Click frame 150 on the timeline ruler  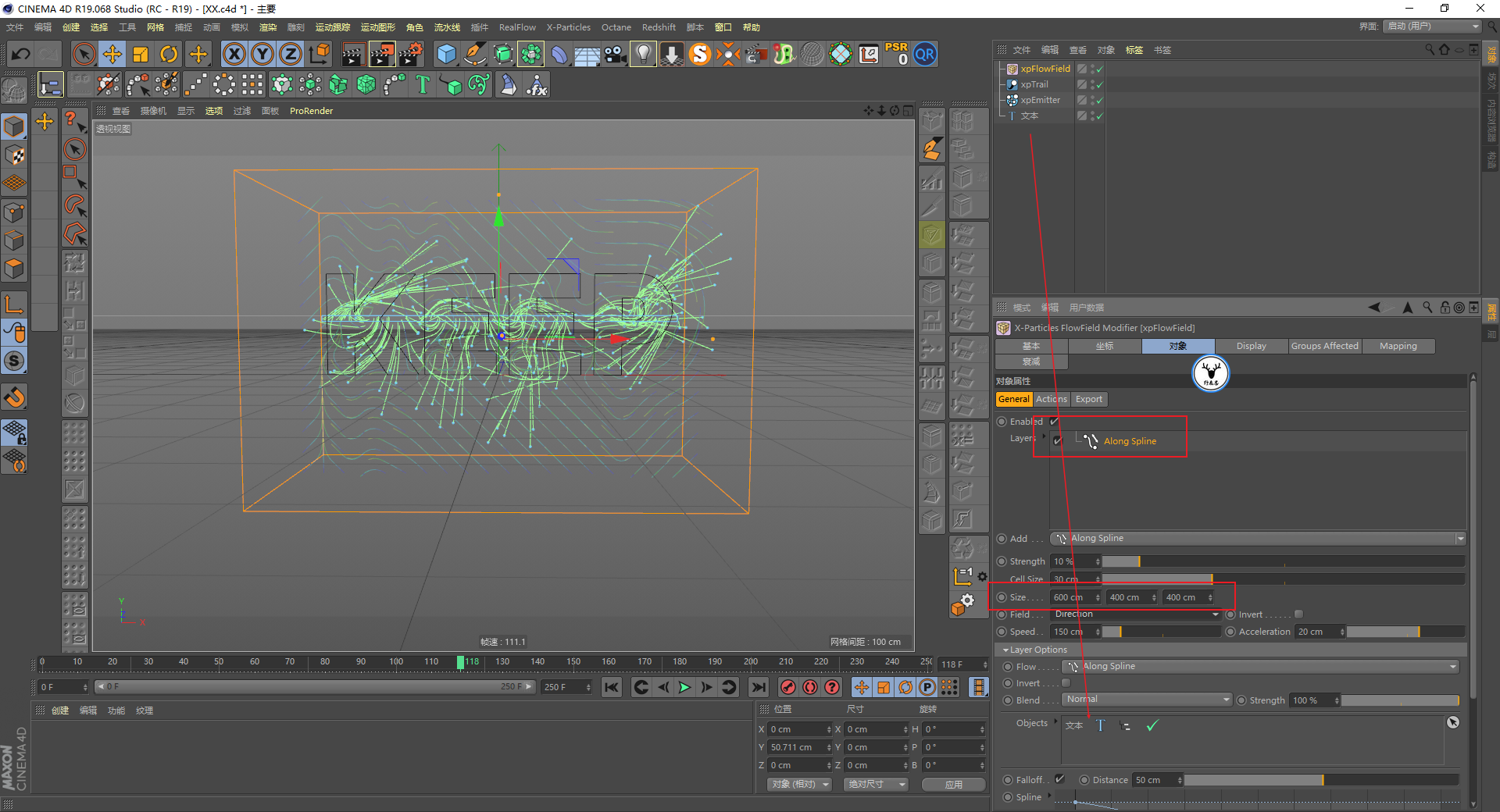coord(573,662)
